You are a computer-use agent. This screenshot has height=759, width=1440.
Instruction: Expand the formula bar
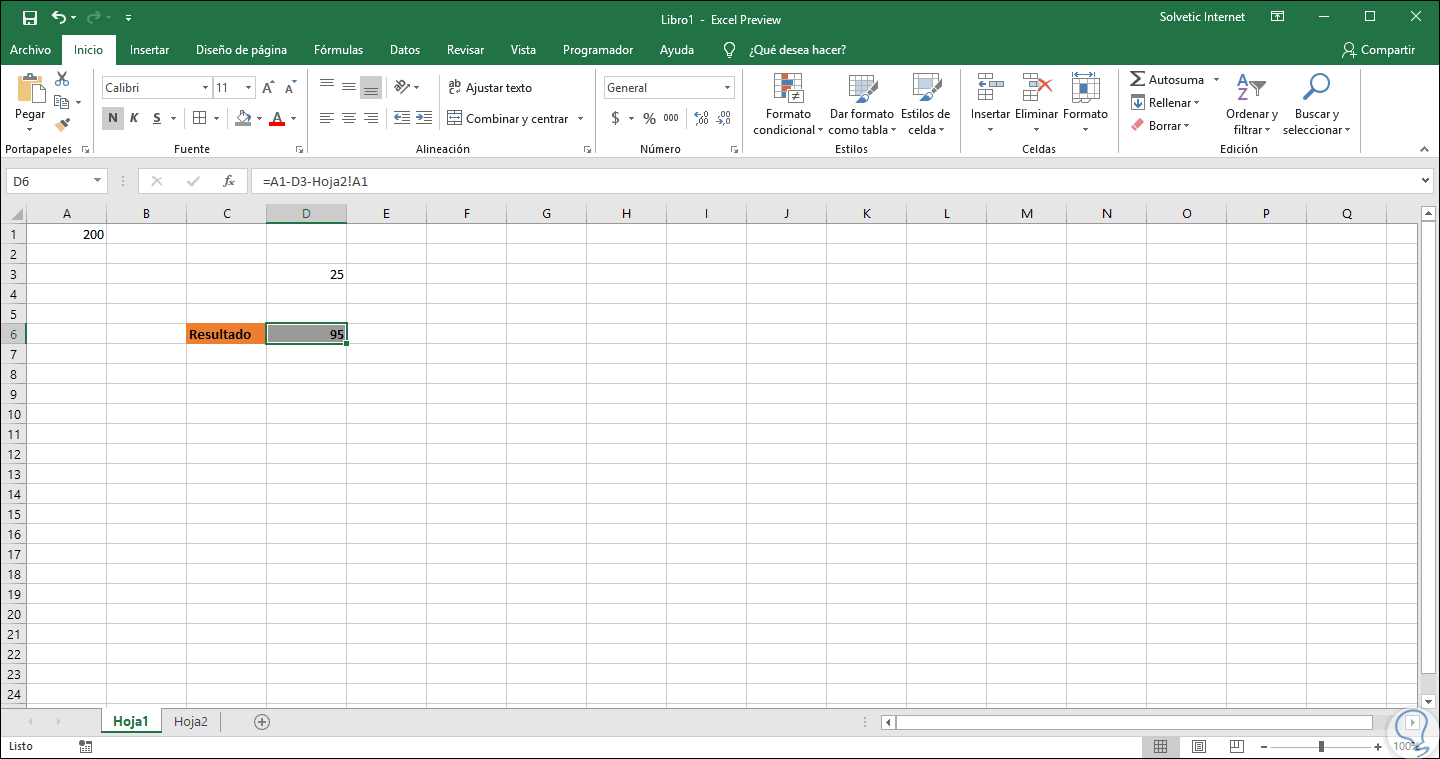(1427, 181)
